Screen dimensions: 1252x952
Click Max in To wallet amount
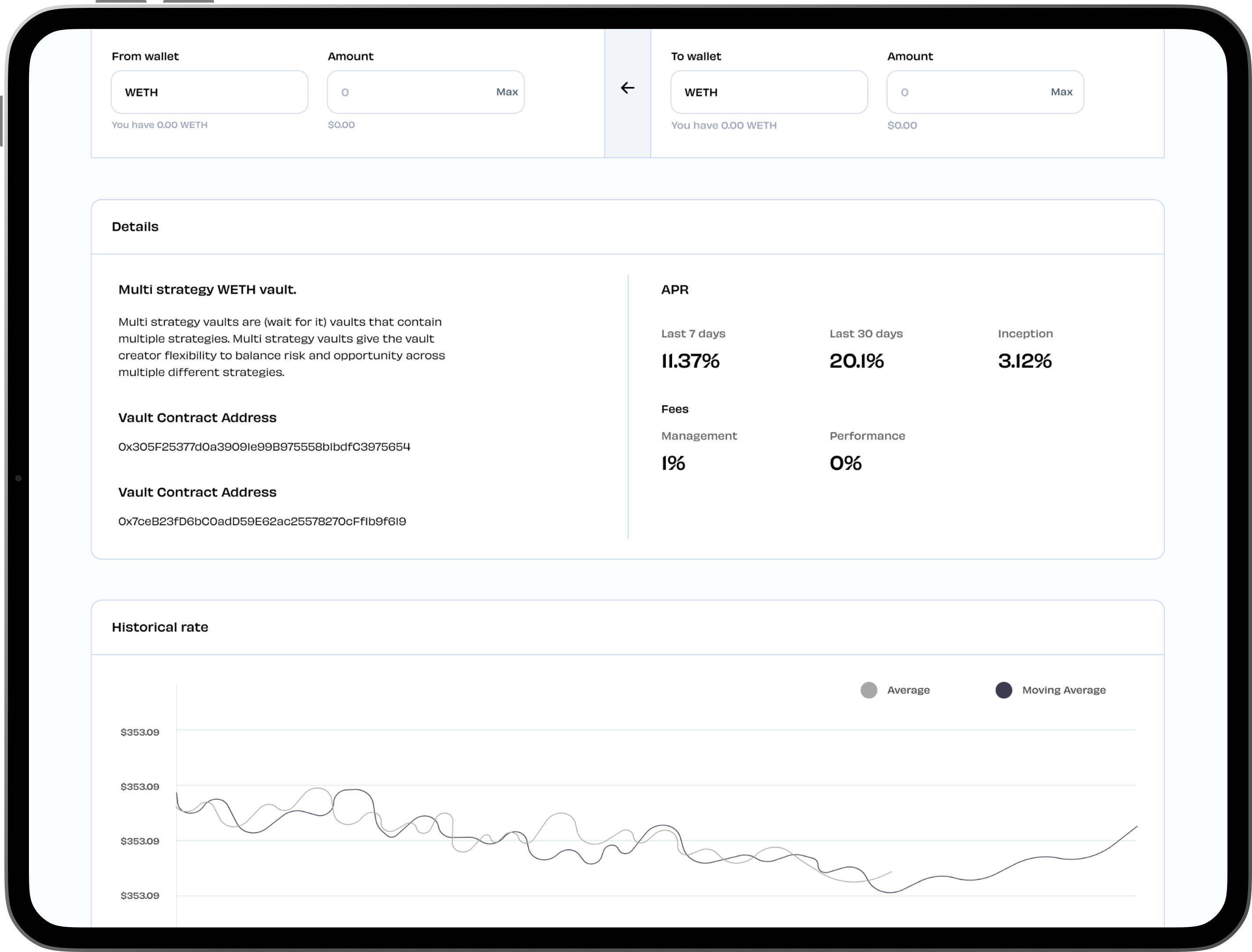[1061, 92]
